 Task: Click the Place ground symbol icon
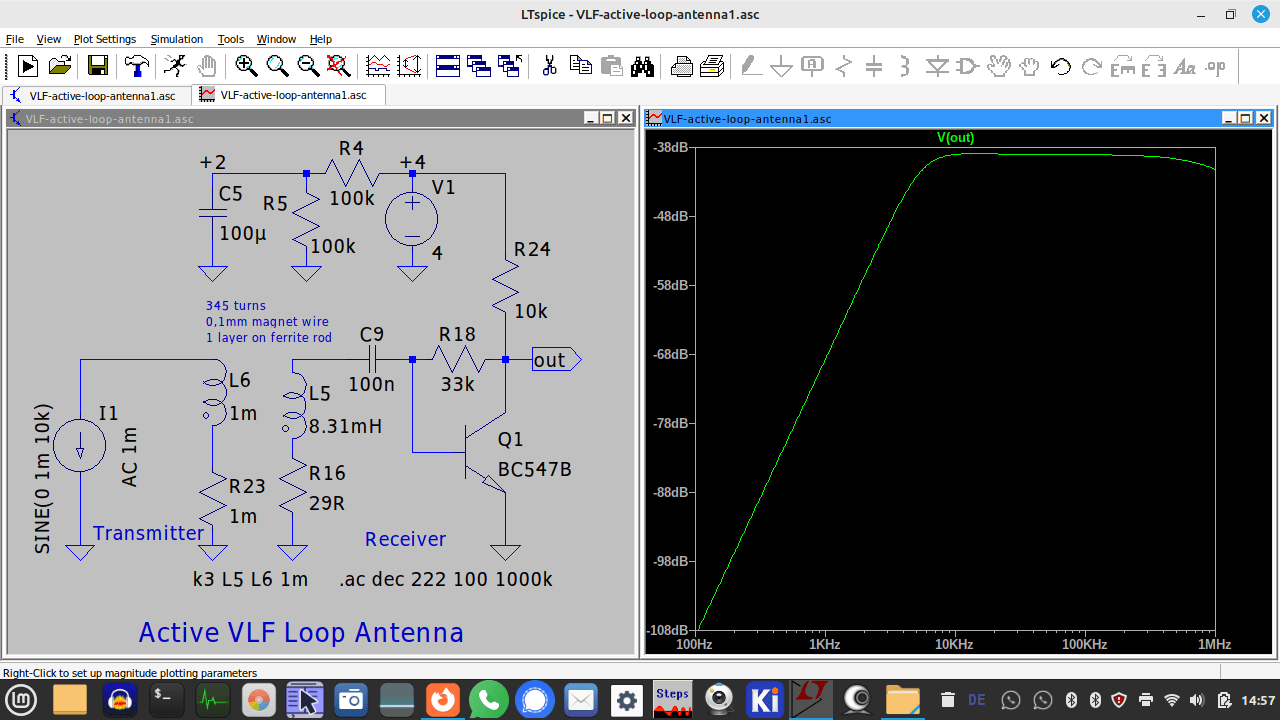[x=781, y=66]
